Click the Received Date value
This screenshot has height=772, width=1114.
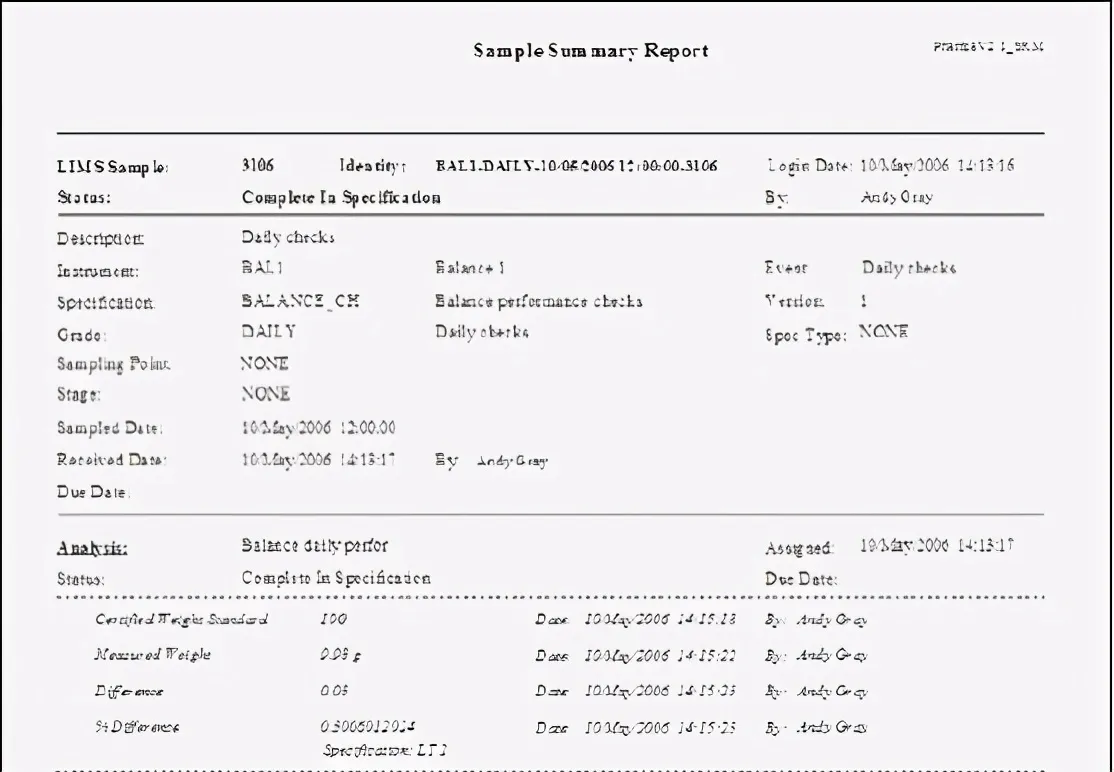318,460
